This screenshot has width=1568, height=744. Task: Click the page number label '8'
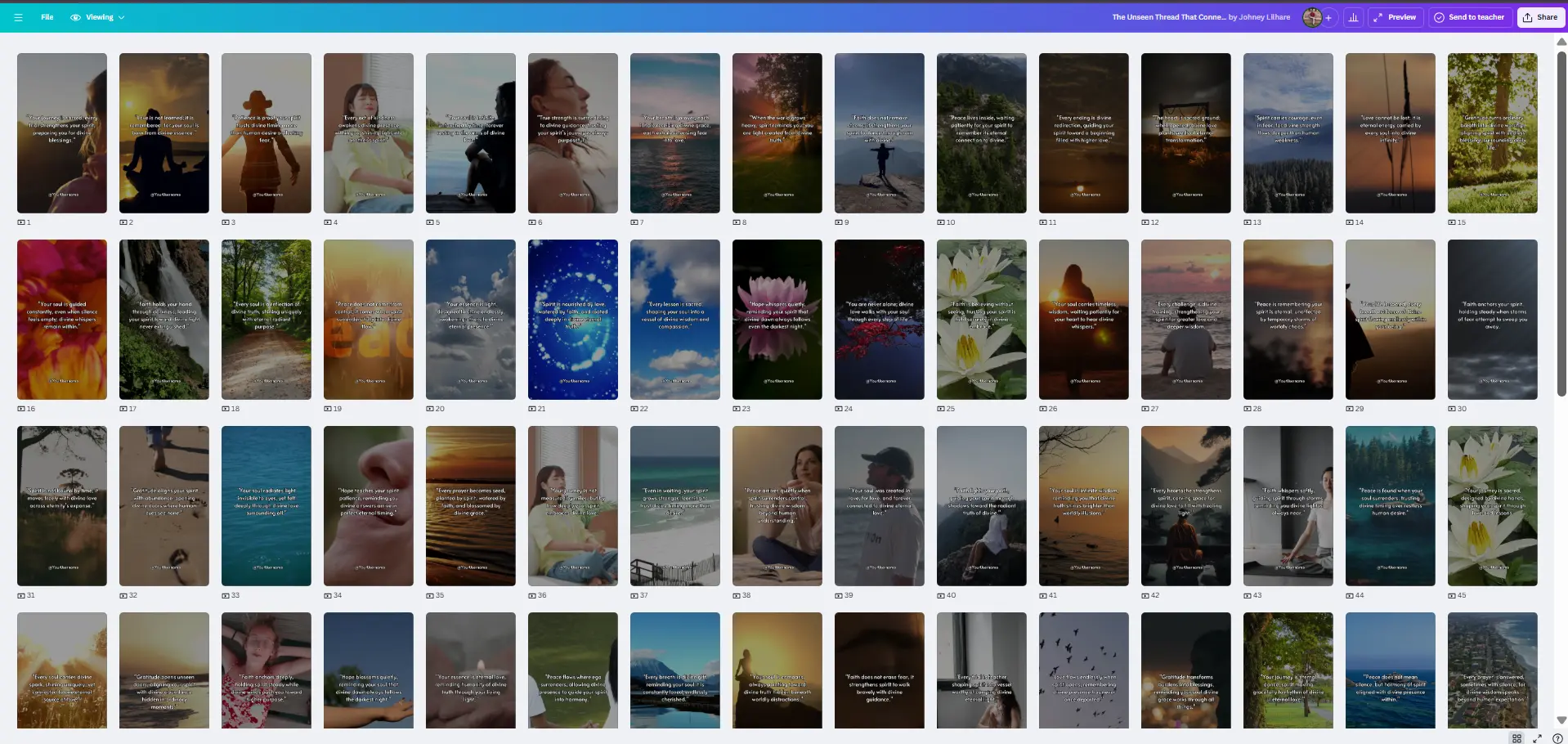(x=744, y=222)
